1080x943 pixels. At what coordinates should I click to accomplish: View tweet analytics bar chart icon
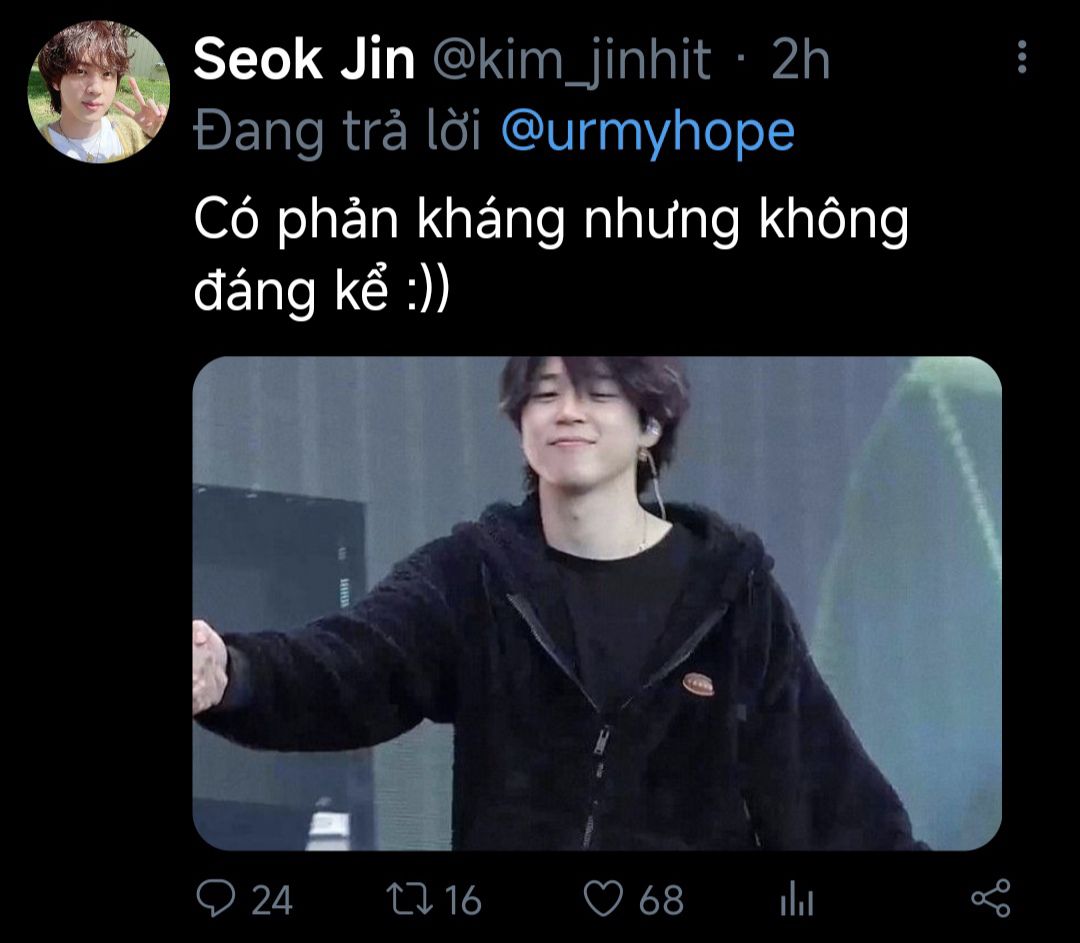click(x=797, y=899)
